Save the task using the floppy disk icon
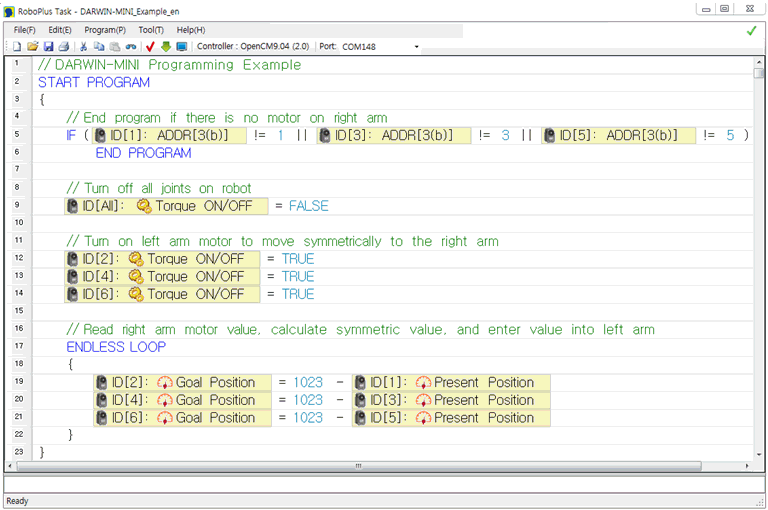This screenshot has height=510, width=768. (48, 47)
